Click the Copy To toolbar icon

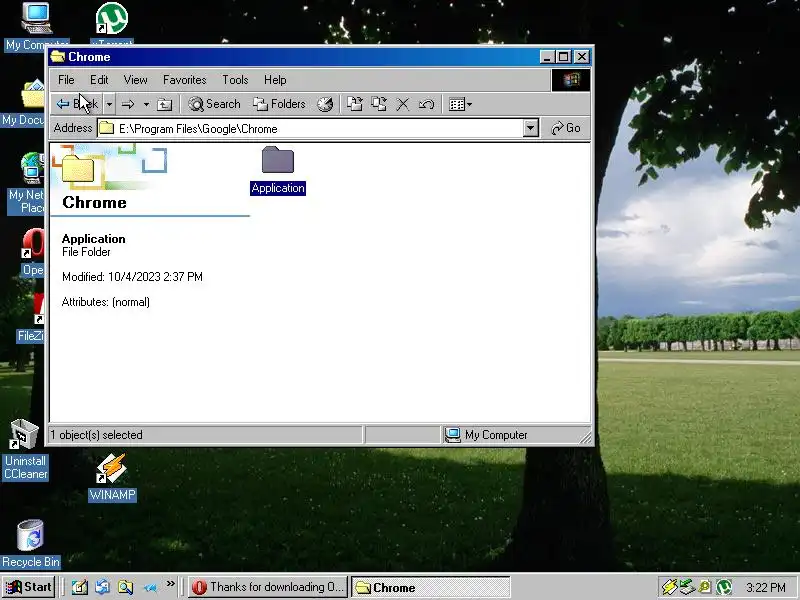379,104
